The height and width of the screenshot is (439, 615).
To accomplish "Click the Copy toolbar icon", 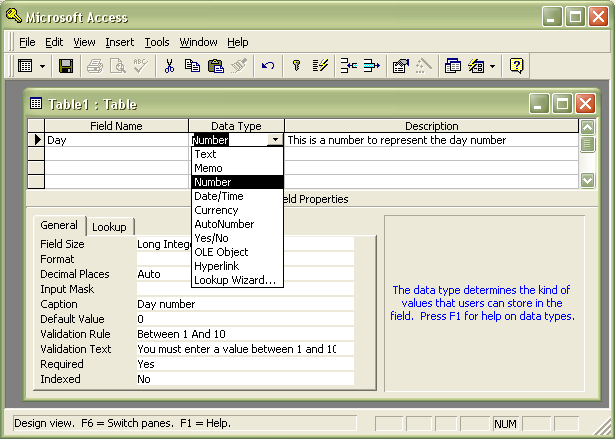I will 192,66.
